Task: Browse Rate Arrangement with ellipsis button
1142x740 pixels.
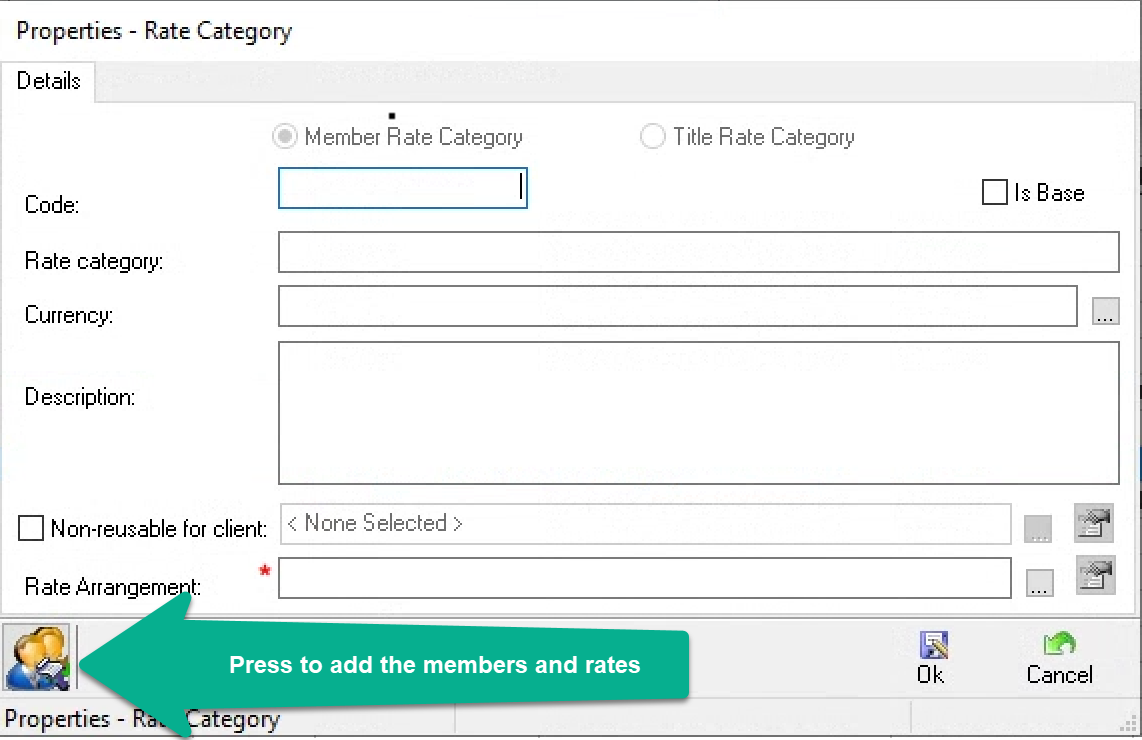Action: coord(1040,583)
